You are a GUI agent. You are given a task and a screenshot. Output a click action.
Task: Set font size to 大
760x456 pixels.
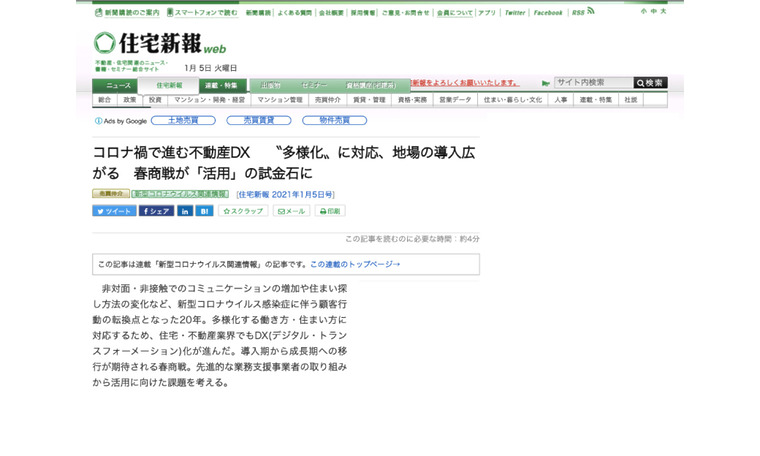[663, 11]
